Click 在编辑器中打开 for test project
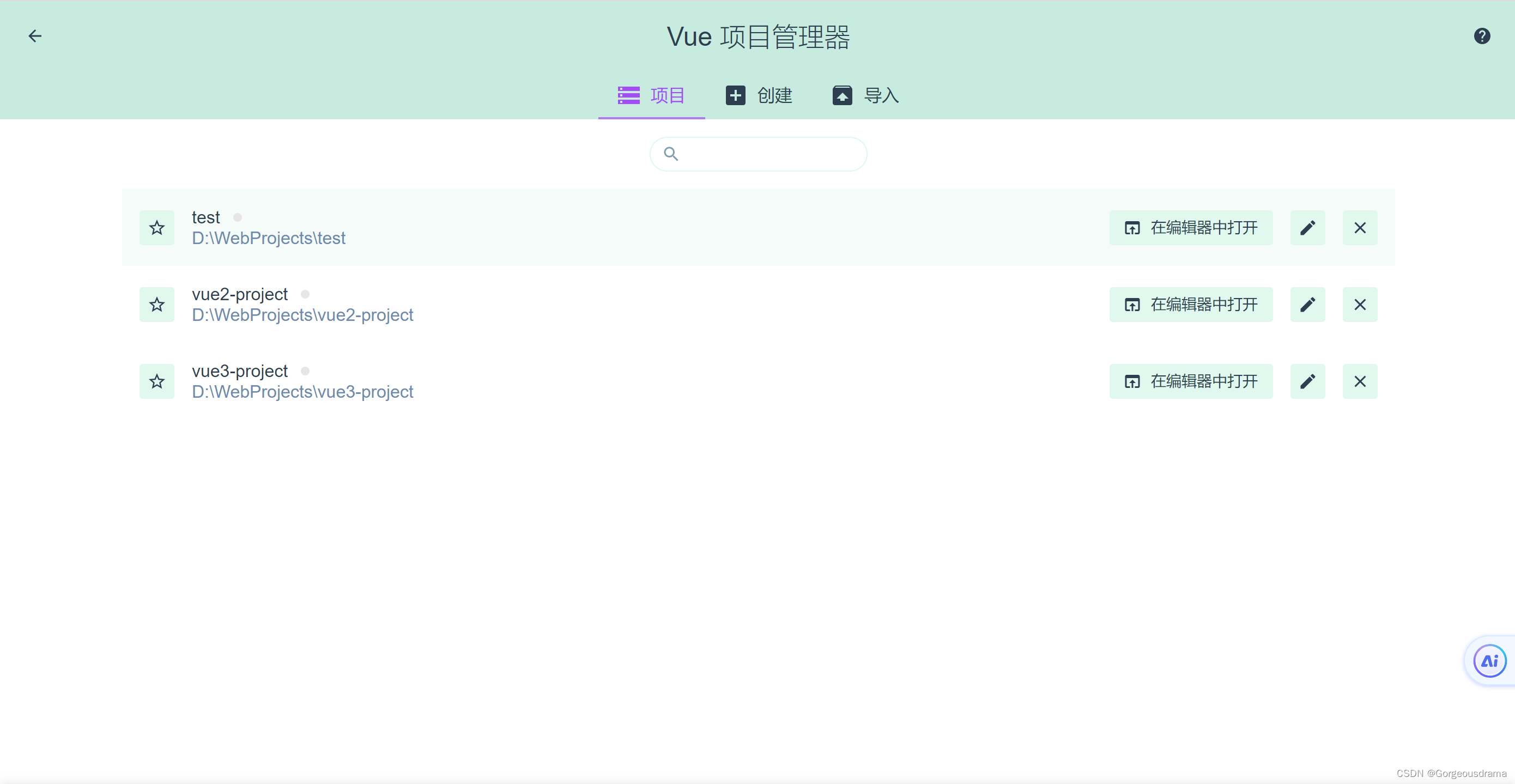1515x784 pixels. 1190,228
